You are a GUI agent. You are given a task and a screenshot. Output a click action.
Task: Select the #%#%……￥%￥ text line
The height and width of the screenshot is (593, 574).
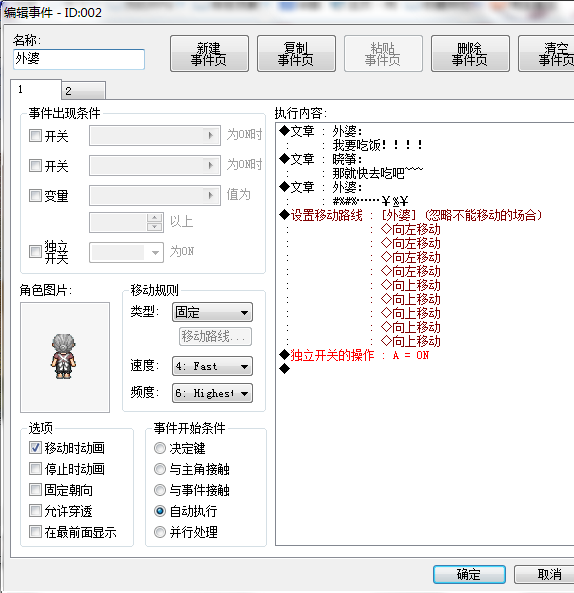click(371, 201)
